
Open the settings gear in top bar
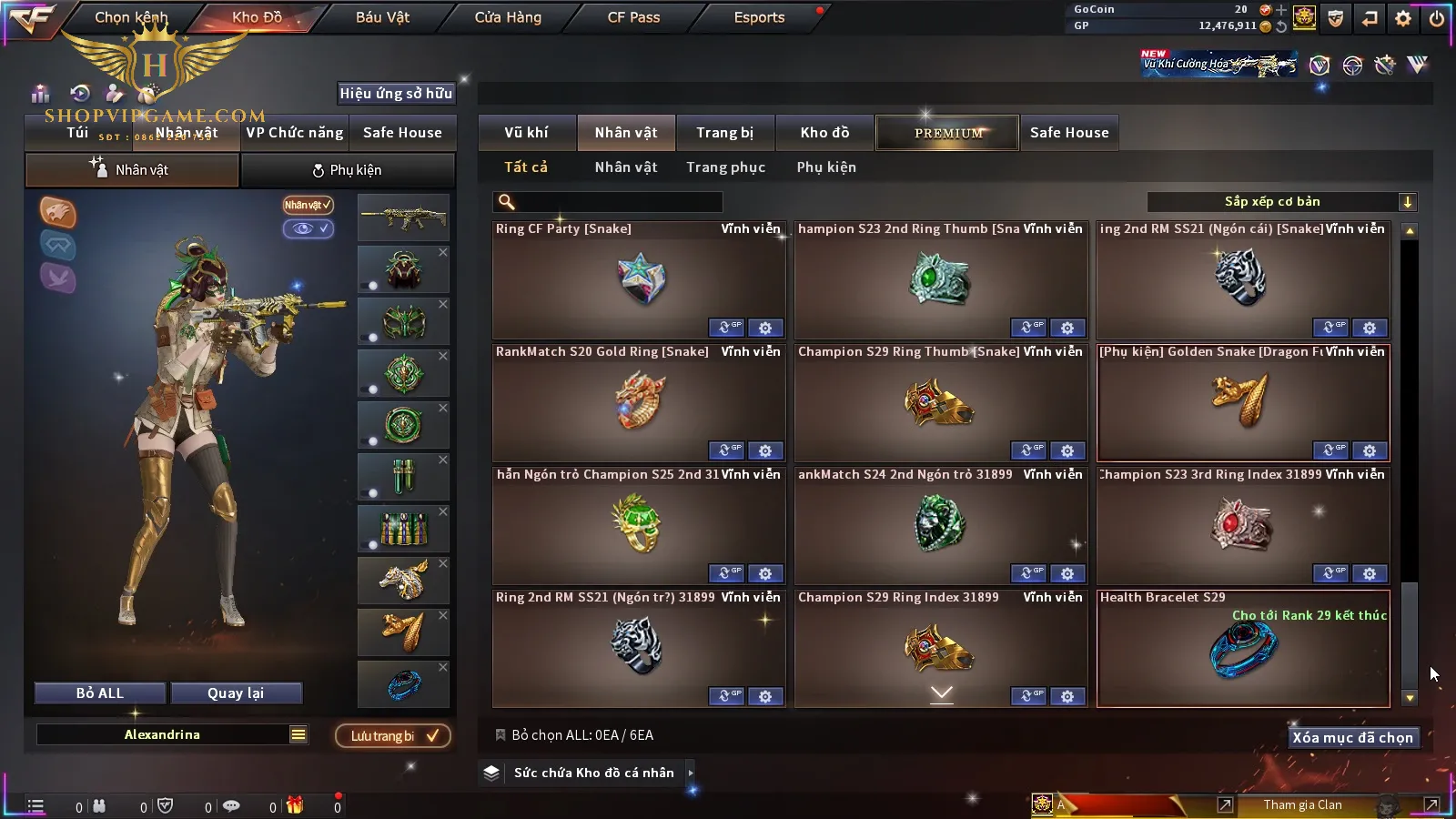1403,18
